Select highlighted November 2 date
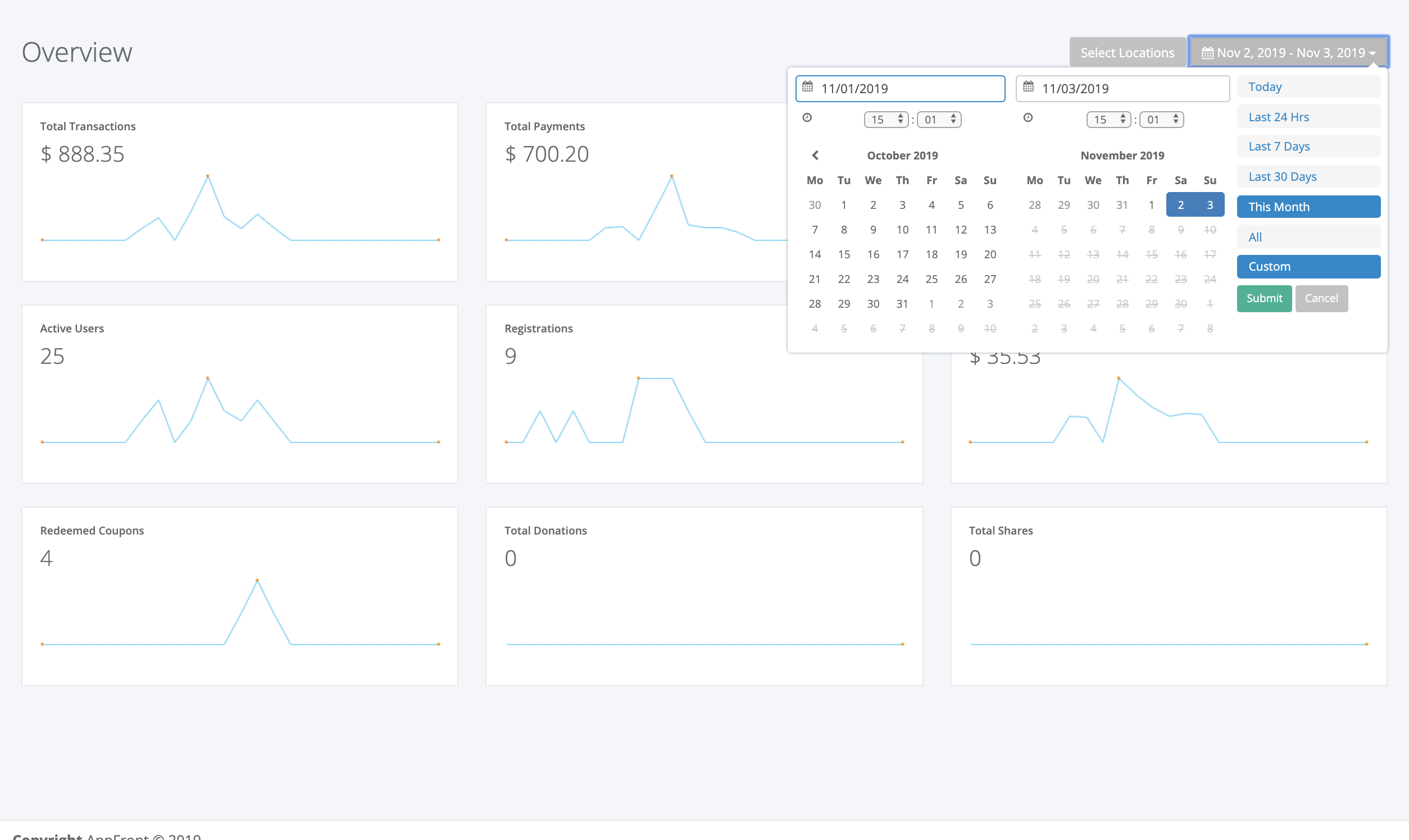This screenshot has width=1409, height=840. pyautogui.click(x=1181, y=205)
